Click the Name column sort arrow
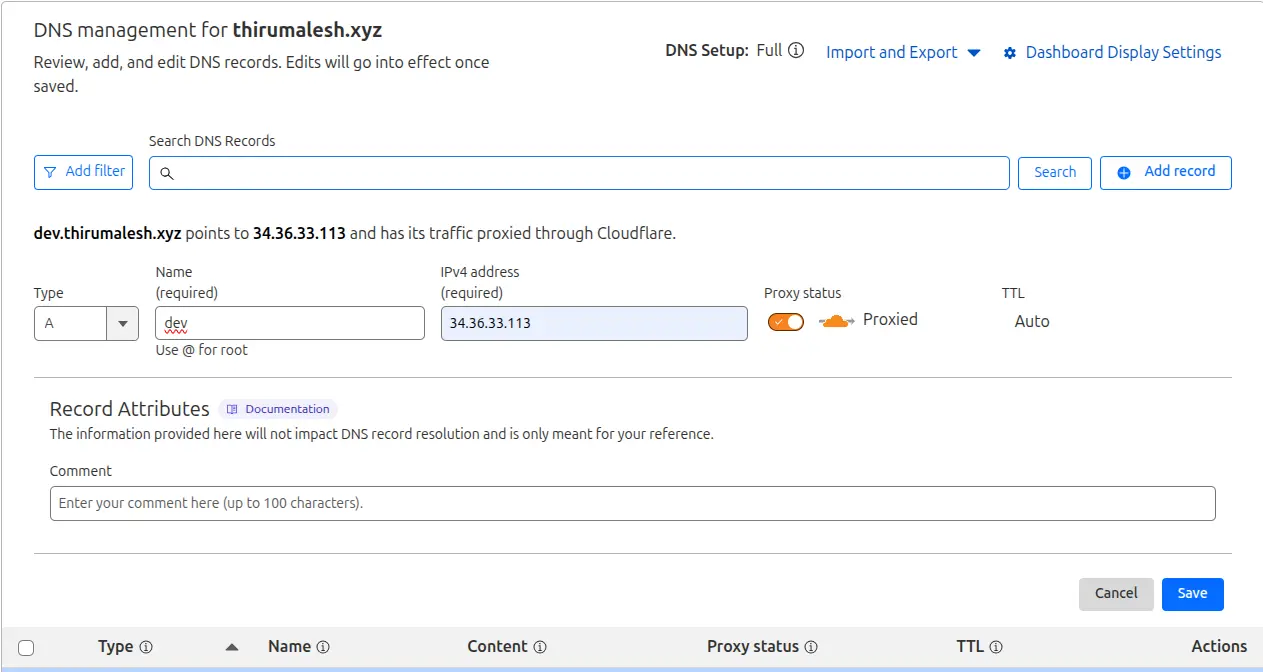Image resolution: width=1263 pixels, height=672 pixels. (231, 647)
